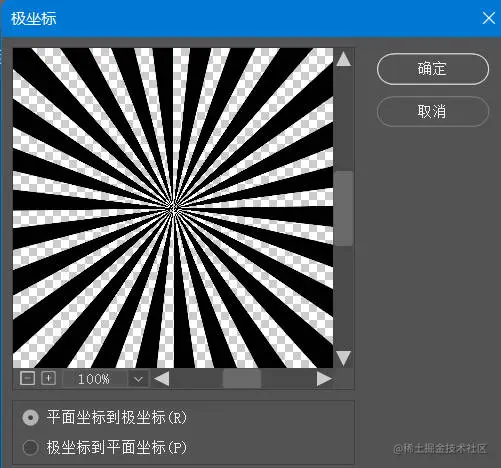Screen dimensions: 501x468
Task: Open the 100% zoom level dropdown
Action: coord(138,379)
